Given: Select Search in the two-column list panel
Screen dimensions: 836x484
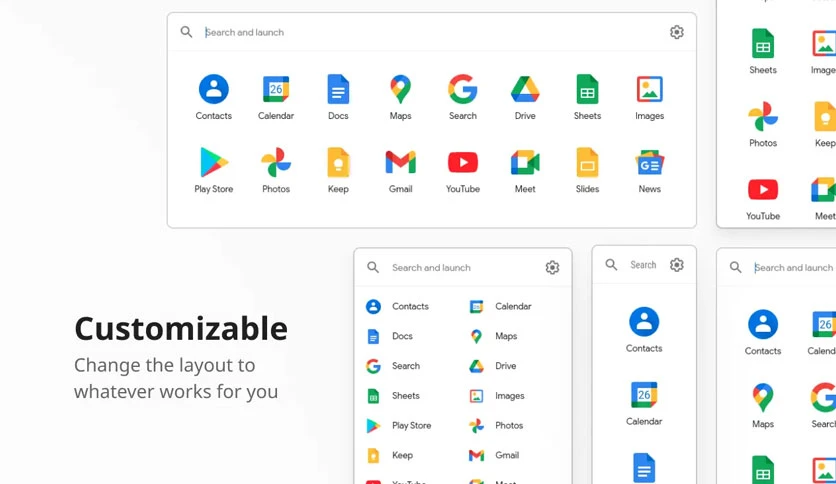Looking at the screenshot, I should 393,366.
